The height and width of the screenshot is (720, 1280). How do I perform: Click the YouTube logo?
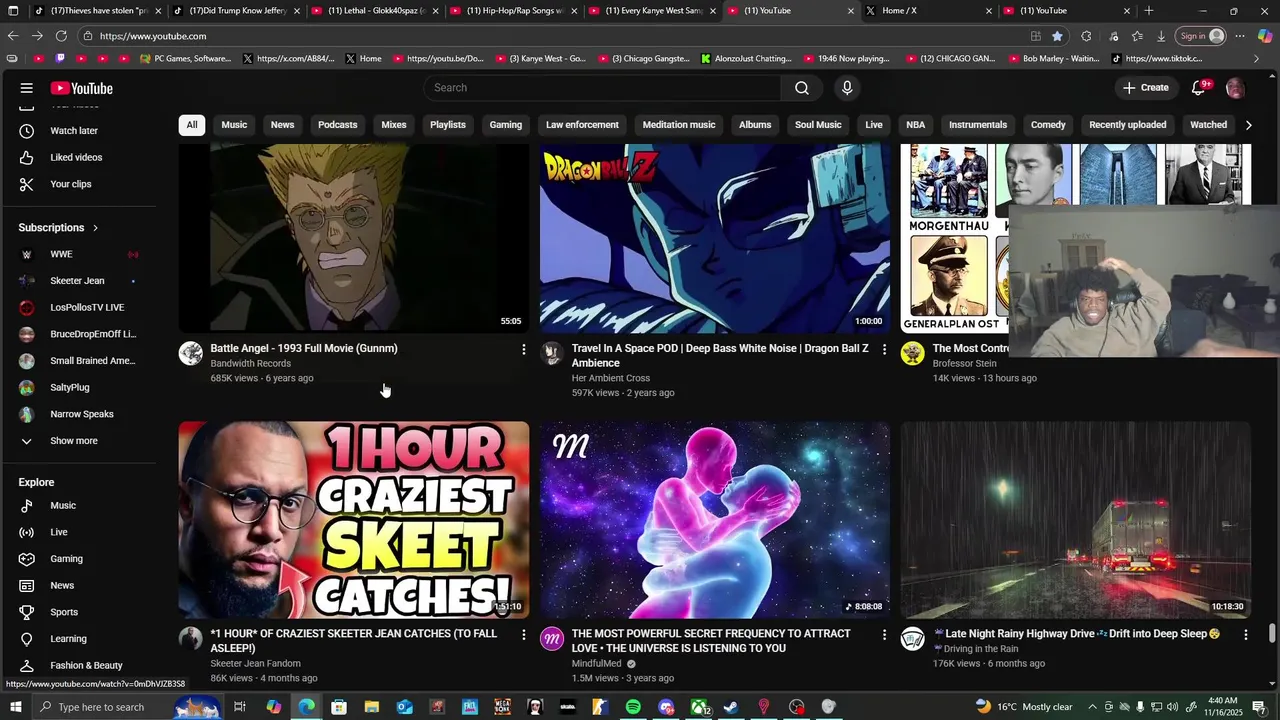(82, 88)
